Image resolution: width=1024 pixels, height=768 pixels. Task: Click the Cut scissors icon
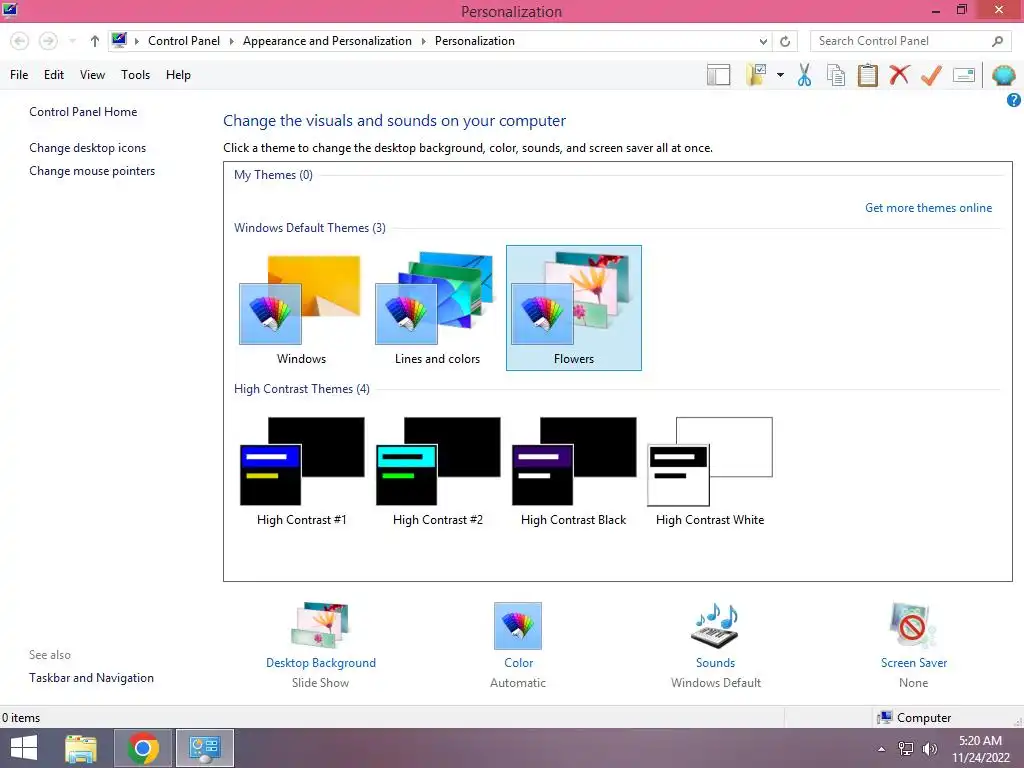click(x=805, y=75)
